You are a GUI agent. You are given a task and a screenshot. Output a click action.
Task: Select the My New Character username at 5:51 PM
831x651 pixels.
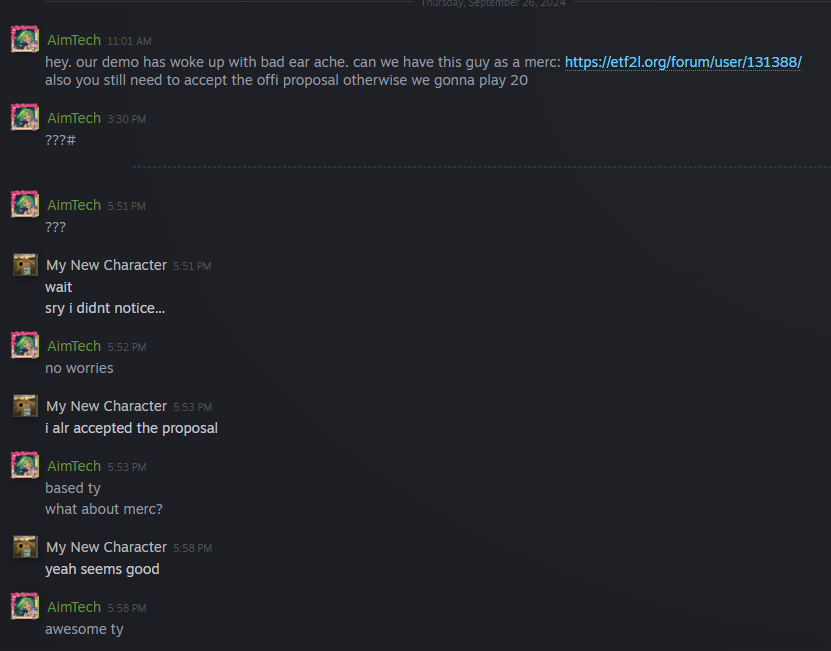pos(106,265)
